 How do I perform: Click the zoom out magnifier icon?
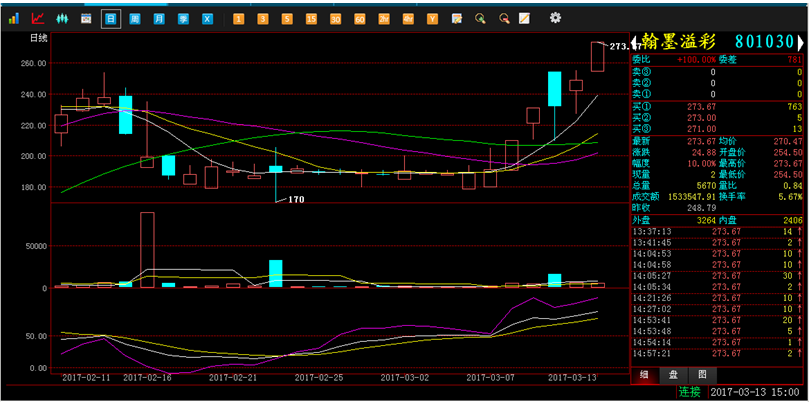(504, 19)
